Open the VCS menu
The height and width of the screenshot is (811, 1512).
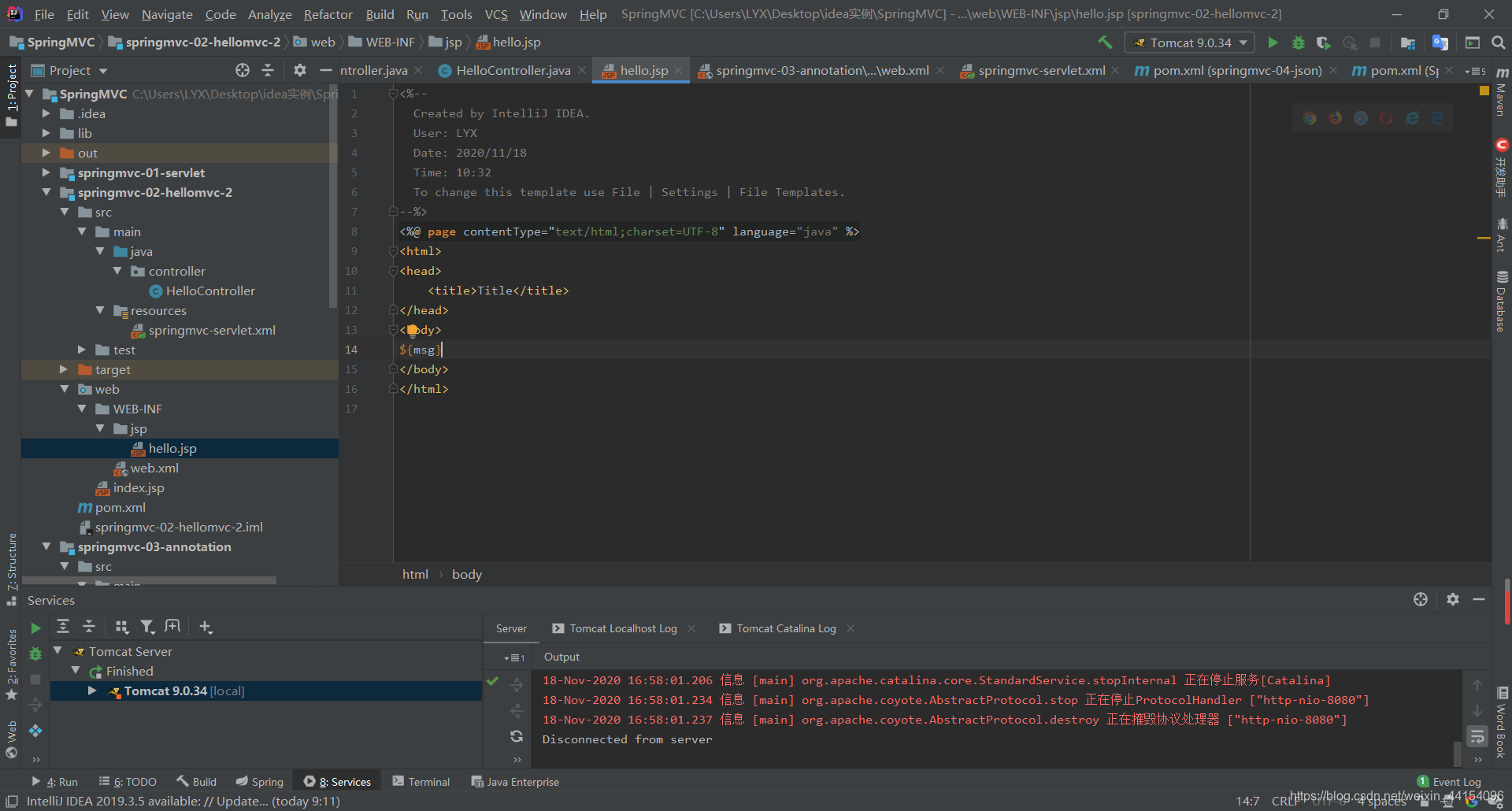pos(495,14)
